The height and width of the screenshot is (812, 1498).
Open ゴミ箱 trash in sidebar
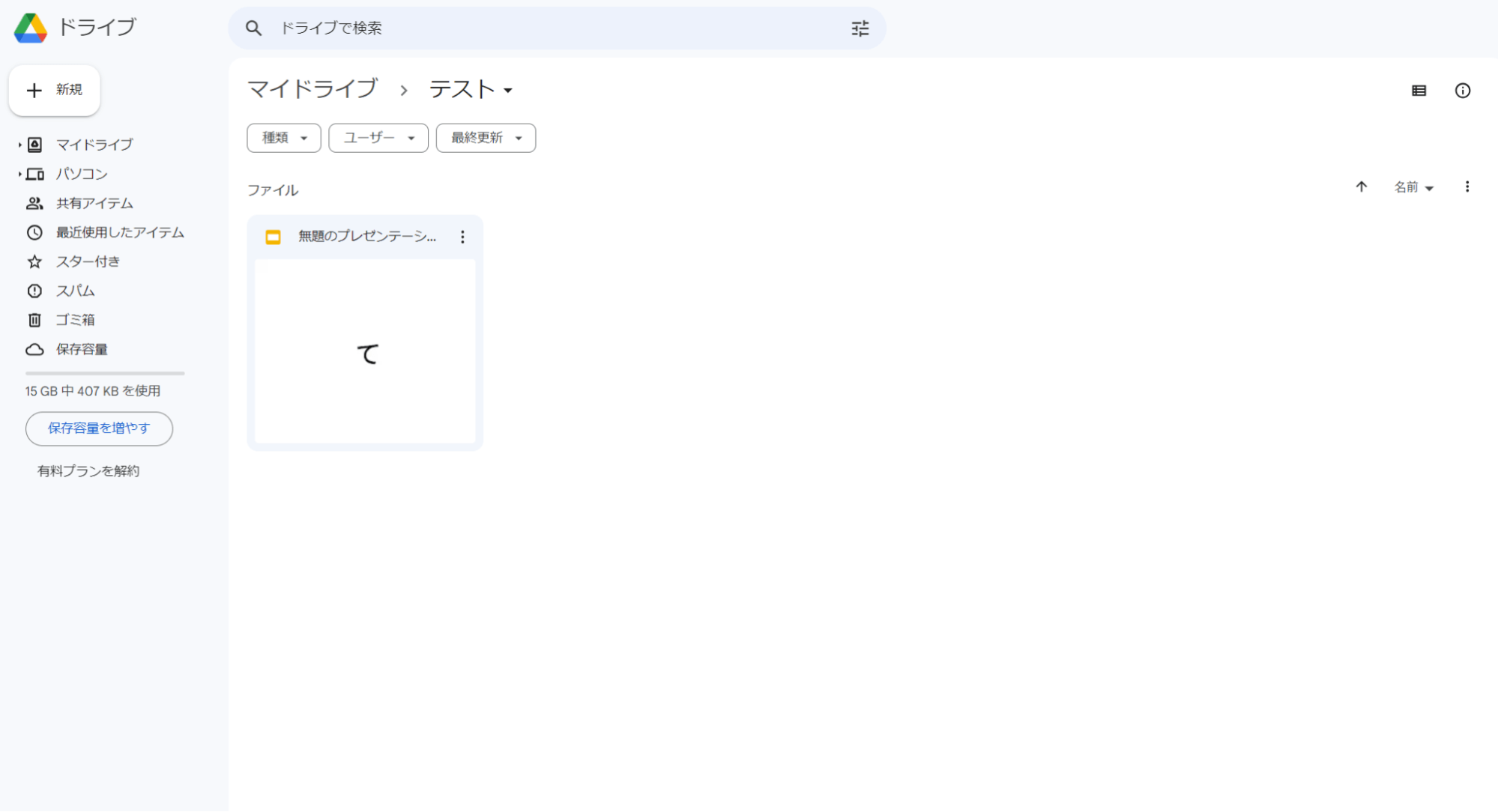point(75,320)
